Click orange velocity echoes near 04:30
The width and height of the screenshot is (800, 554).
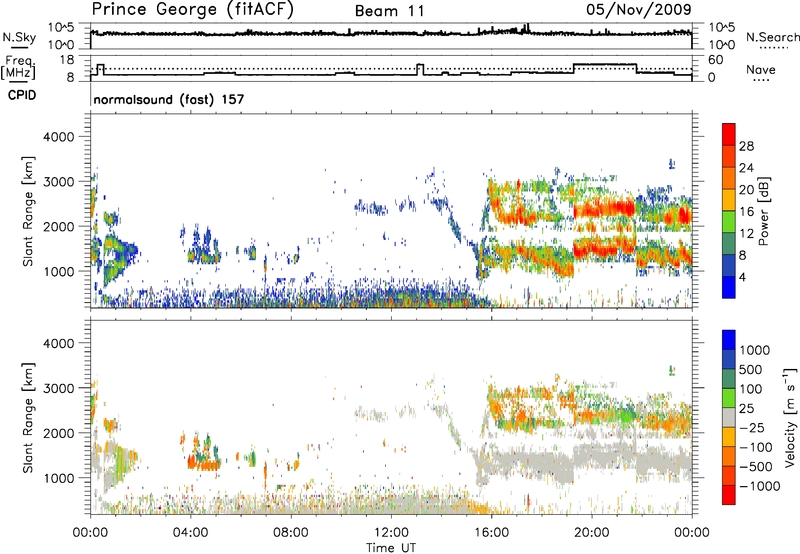(203, 463)
